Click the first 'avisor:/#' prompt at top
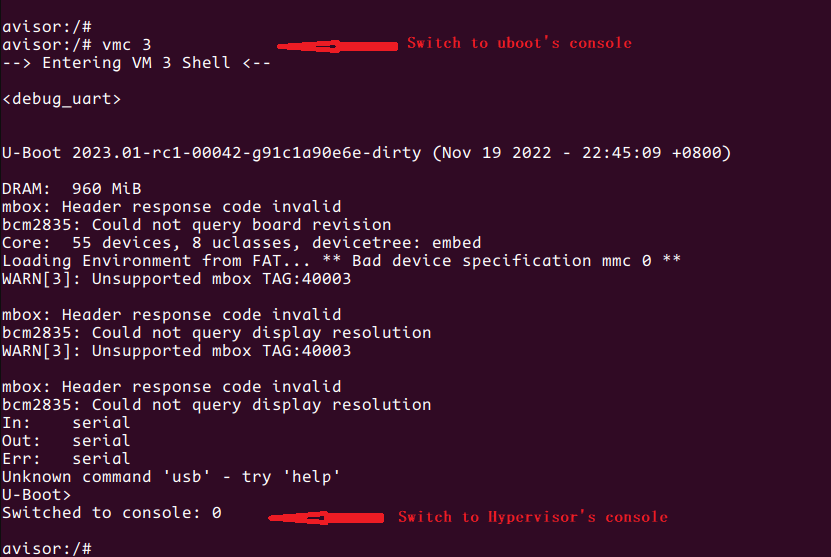The image size is (831, 557). 47,27
